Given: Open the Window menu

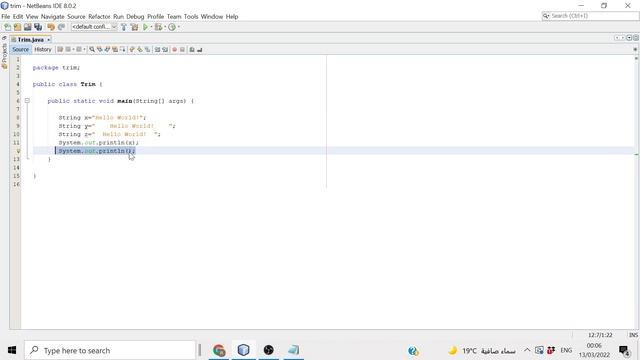Looking at the screenshot, I should coord(212,16).
